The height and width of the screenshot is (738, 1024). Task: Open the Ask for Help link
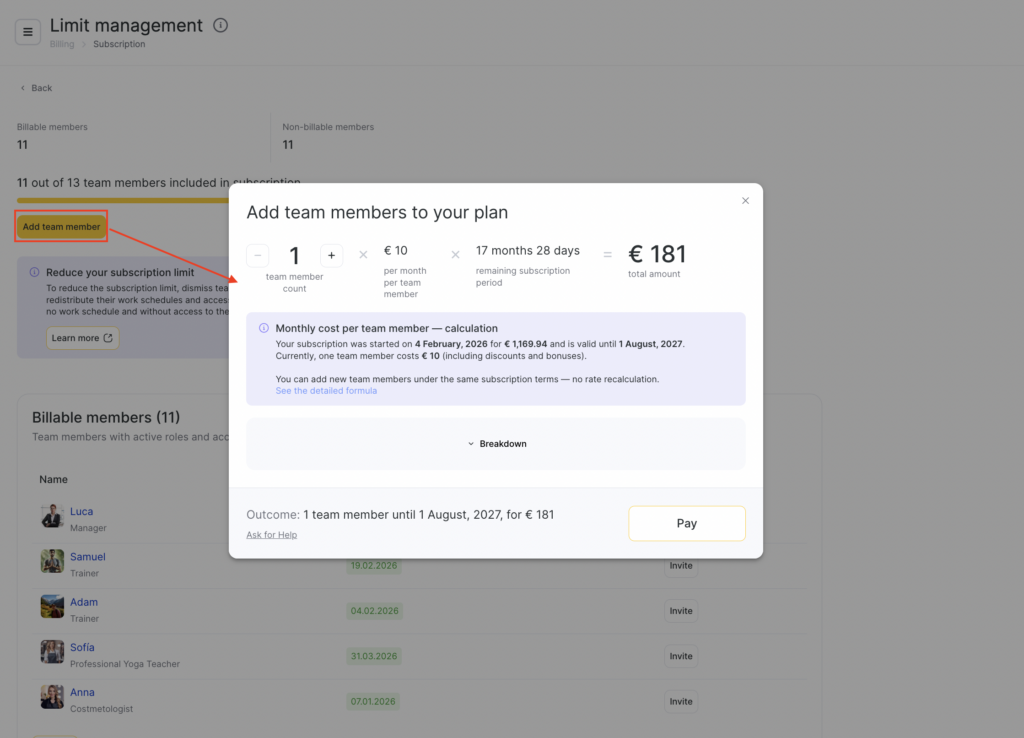pyautogui.click(x=271, y=535)
